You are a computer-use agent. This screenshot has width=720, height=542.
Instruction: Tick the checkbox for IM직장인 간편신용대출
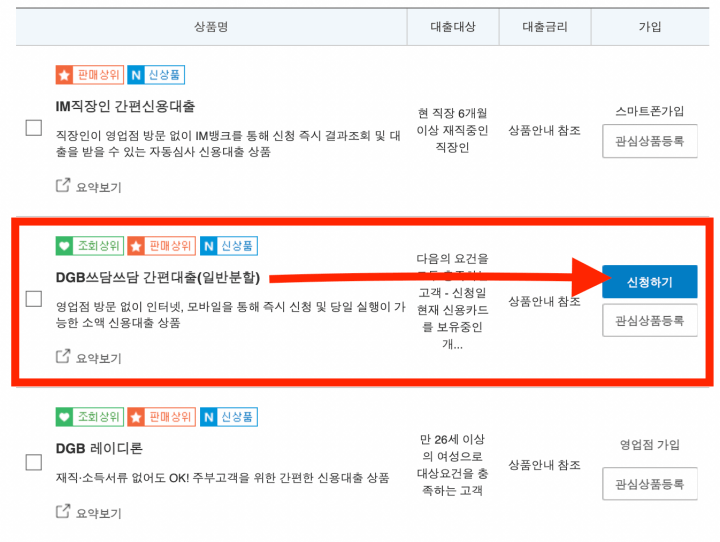(x=34, y=128)
